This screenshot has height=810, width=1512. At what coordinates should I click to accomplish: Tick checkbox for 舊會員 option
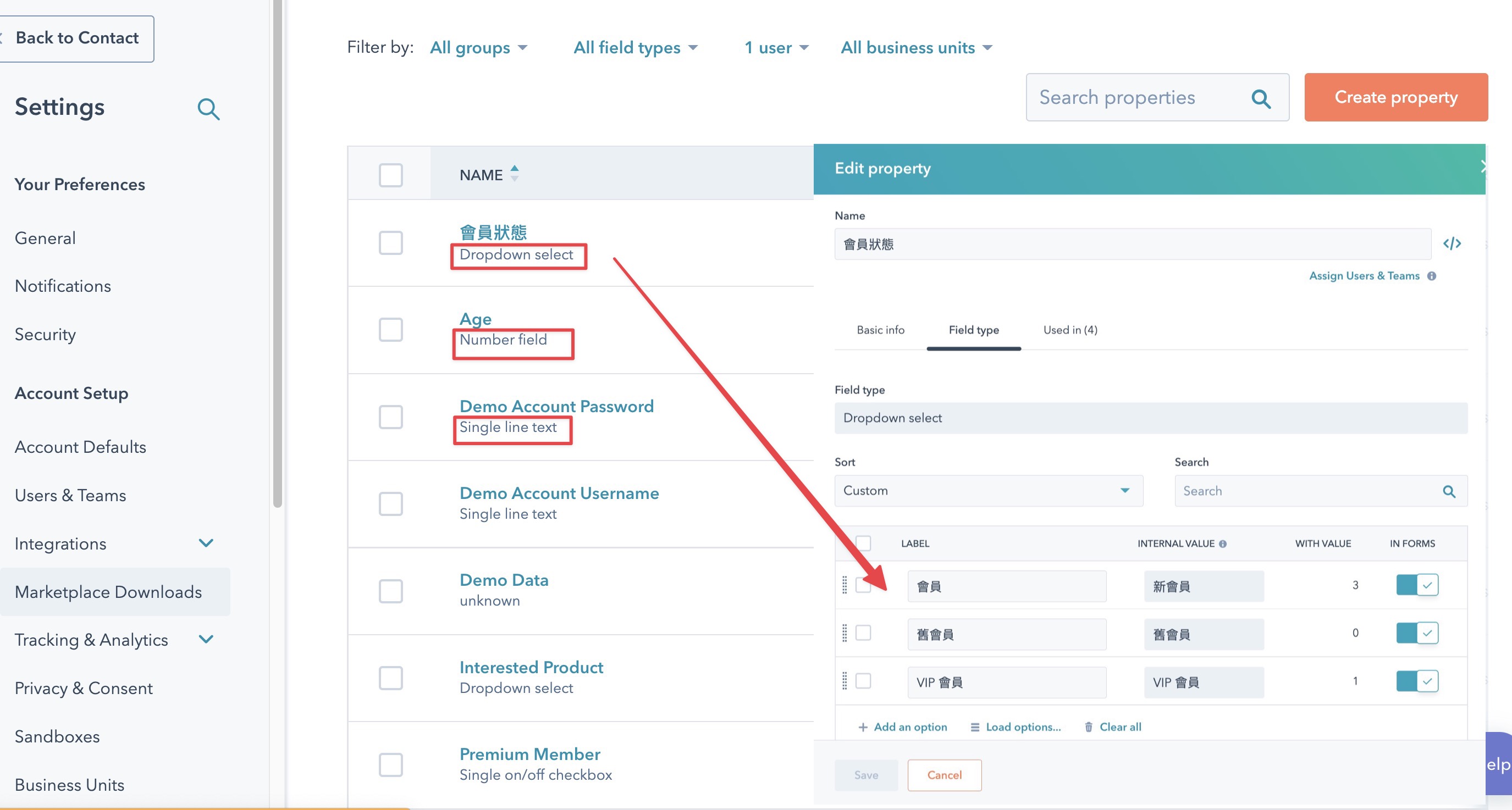pos(863,633)
